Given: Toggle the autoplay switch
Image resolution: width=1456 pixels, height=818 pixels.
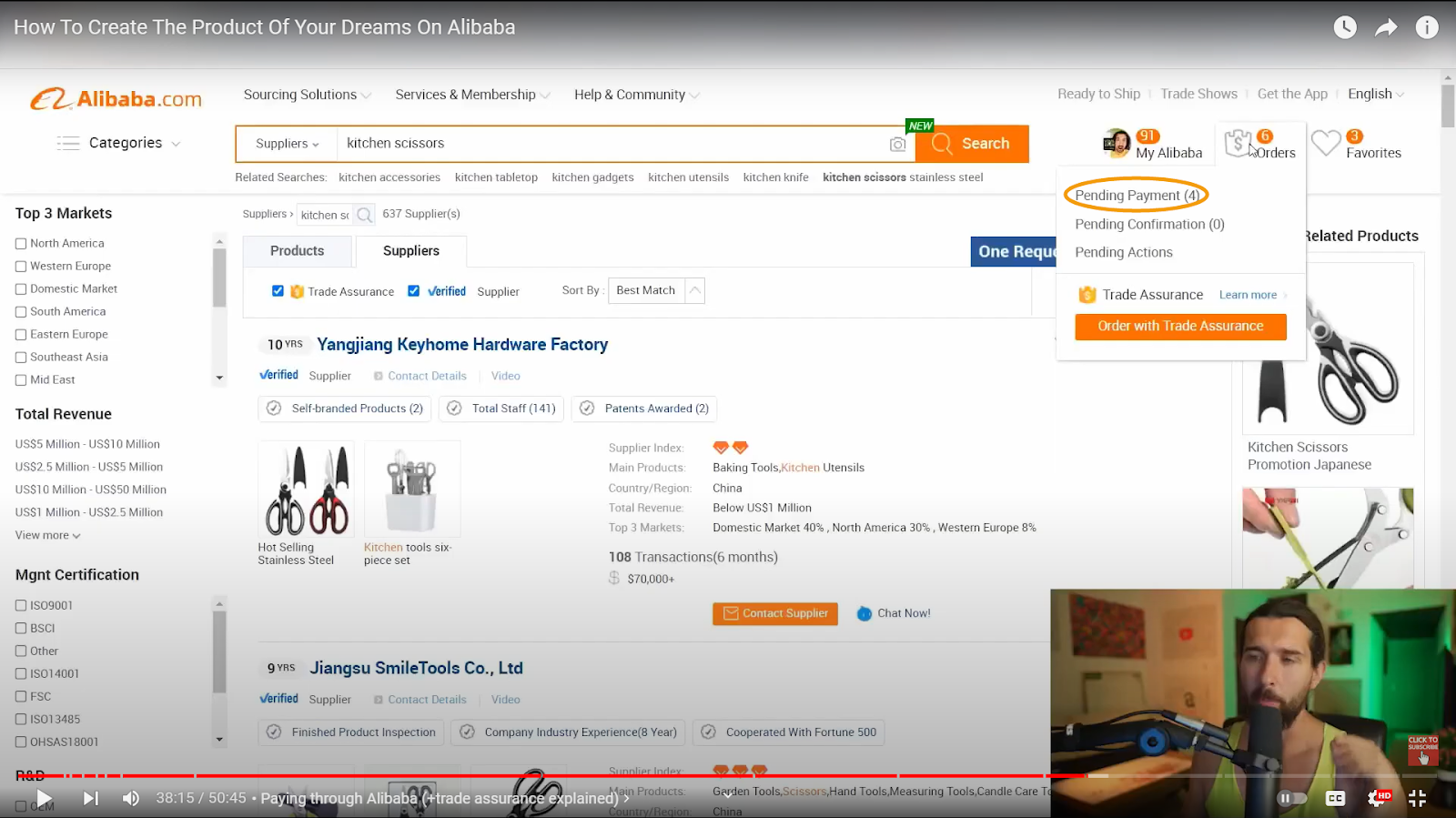Looking at the screenshot, I should tap(1291, 798).
